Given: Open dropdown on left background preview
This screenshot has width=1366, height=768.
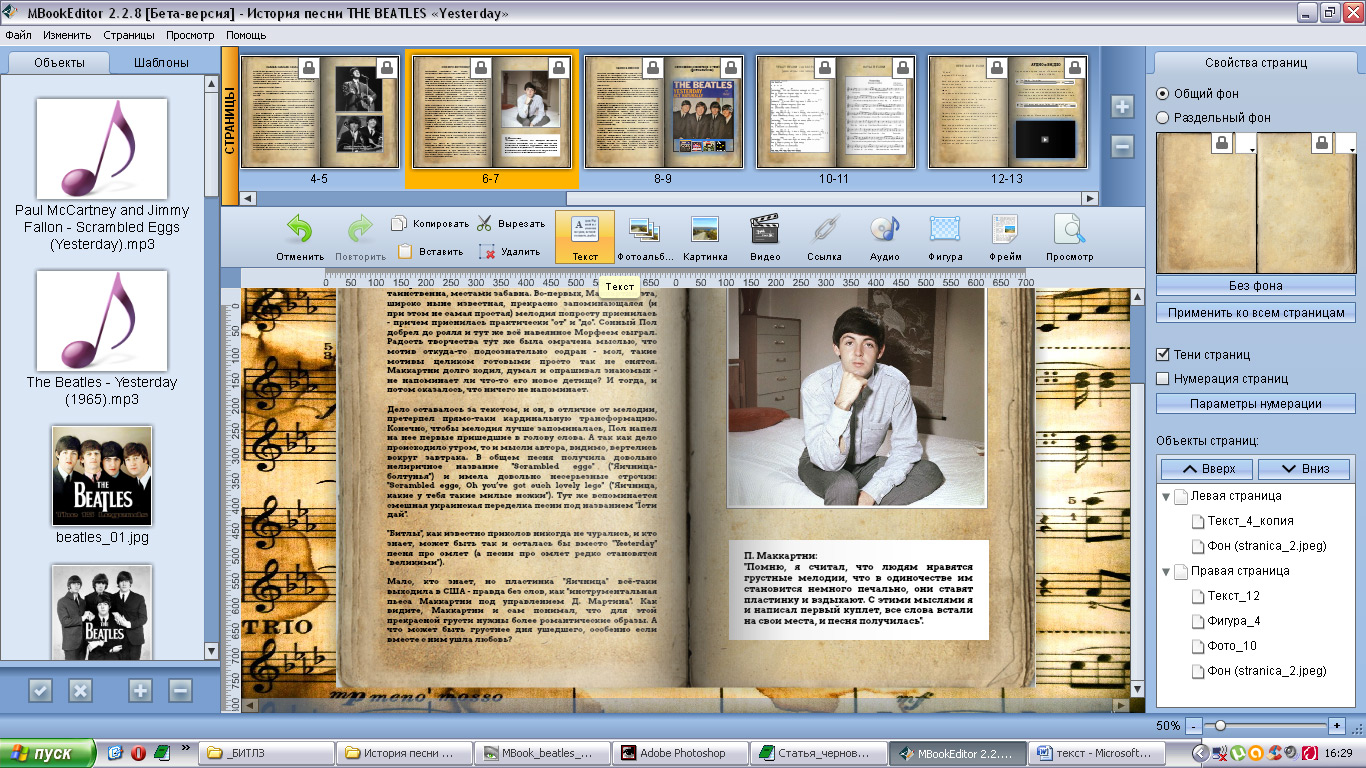Looking at the screenshot, I should point(1245,145).
